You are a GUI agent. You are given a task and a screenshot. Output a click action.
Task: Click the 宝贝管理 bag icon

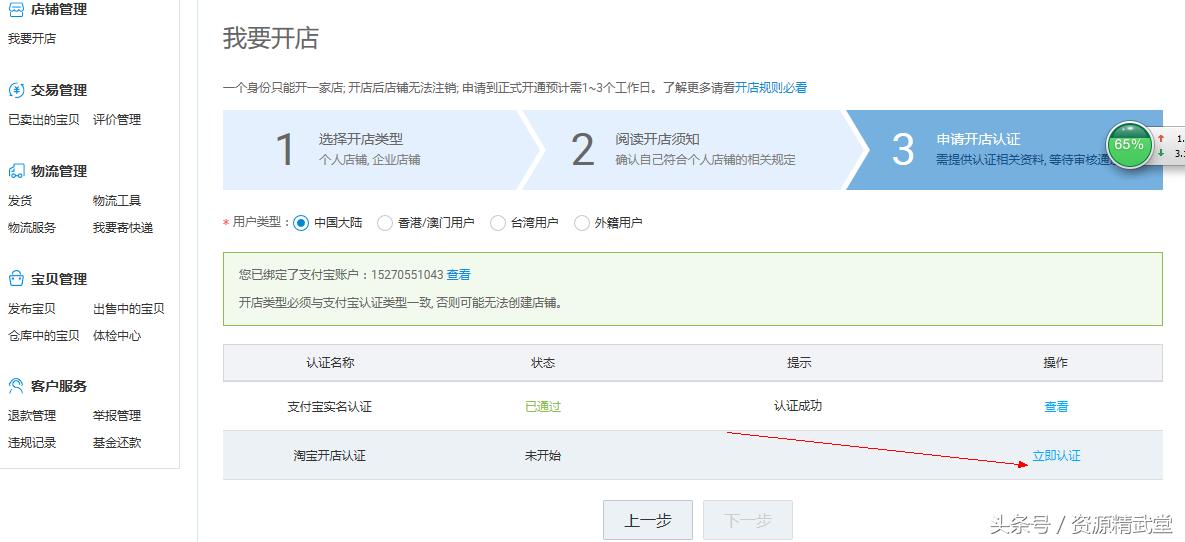[16, 279]
